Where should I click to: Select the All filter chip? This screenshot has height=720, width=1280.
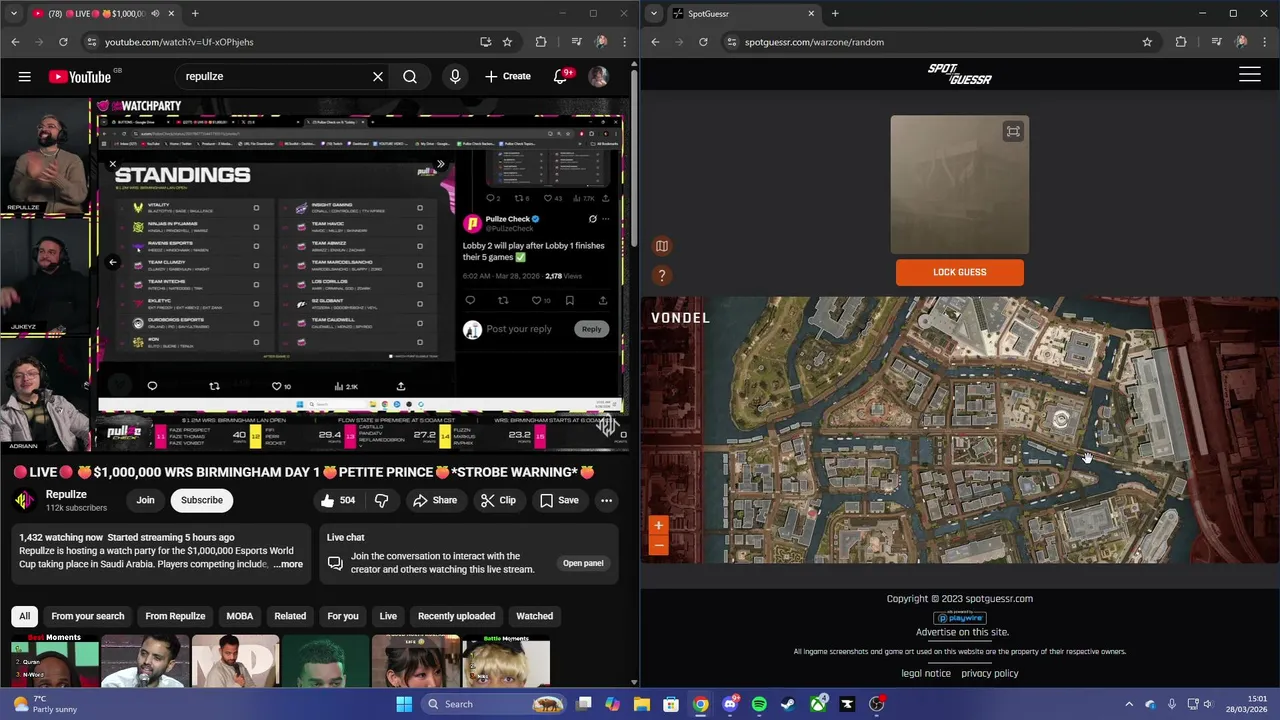pos(25,616)
